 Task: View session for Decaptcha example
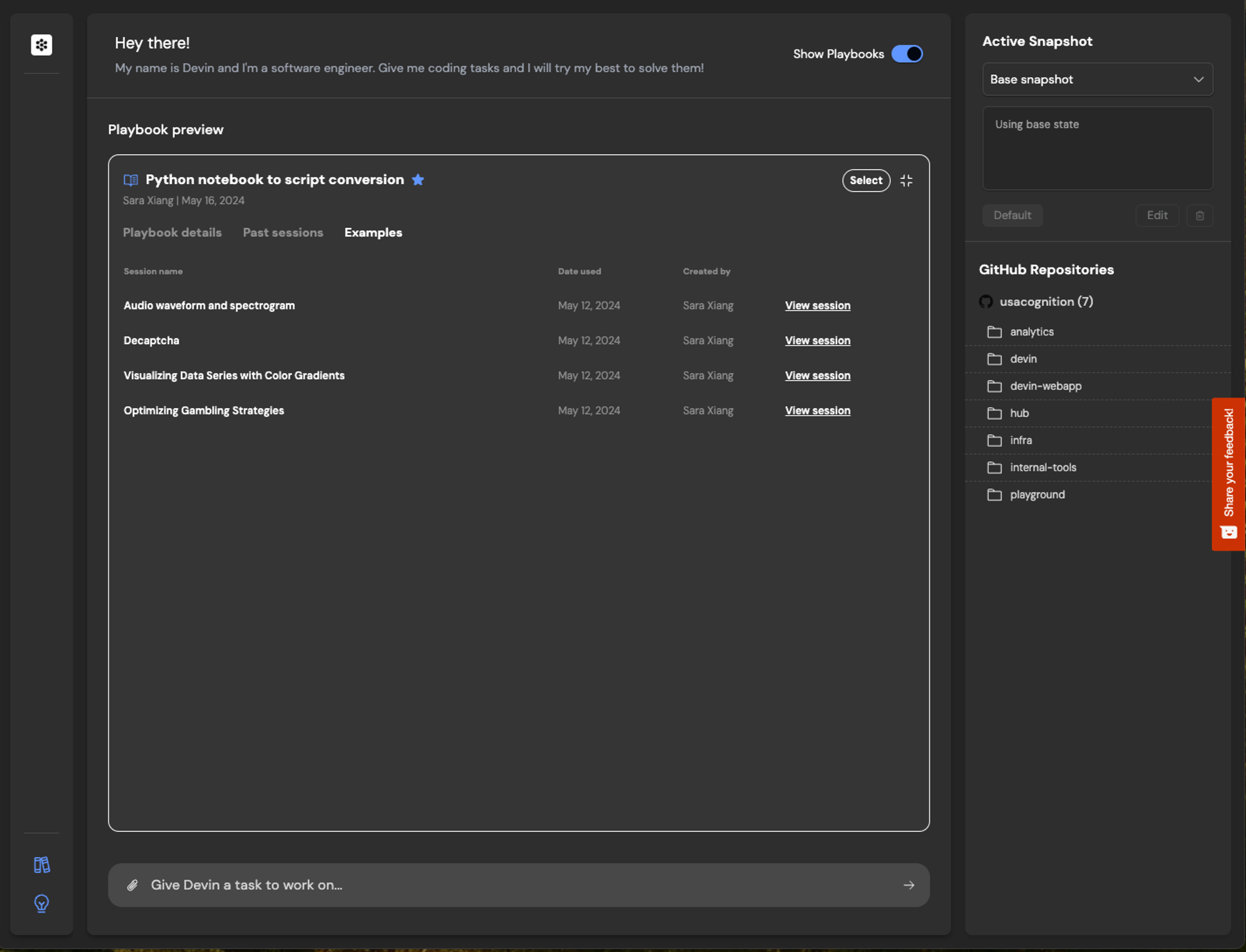tap(817, 340)
